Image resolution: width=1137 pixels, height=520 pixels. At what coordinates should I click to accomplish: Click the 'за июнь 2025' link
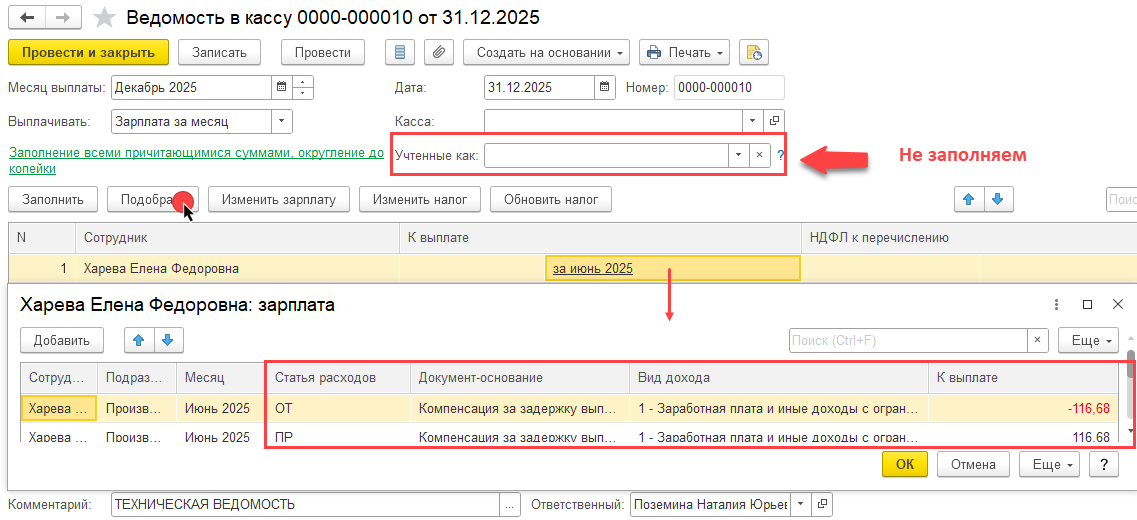point(593,268)
